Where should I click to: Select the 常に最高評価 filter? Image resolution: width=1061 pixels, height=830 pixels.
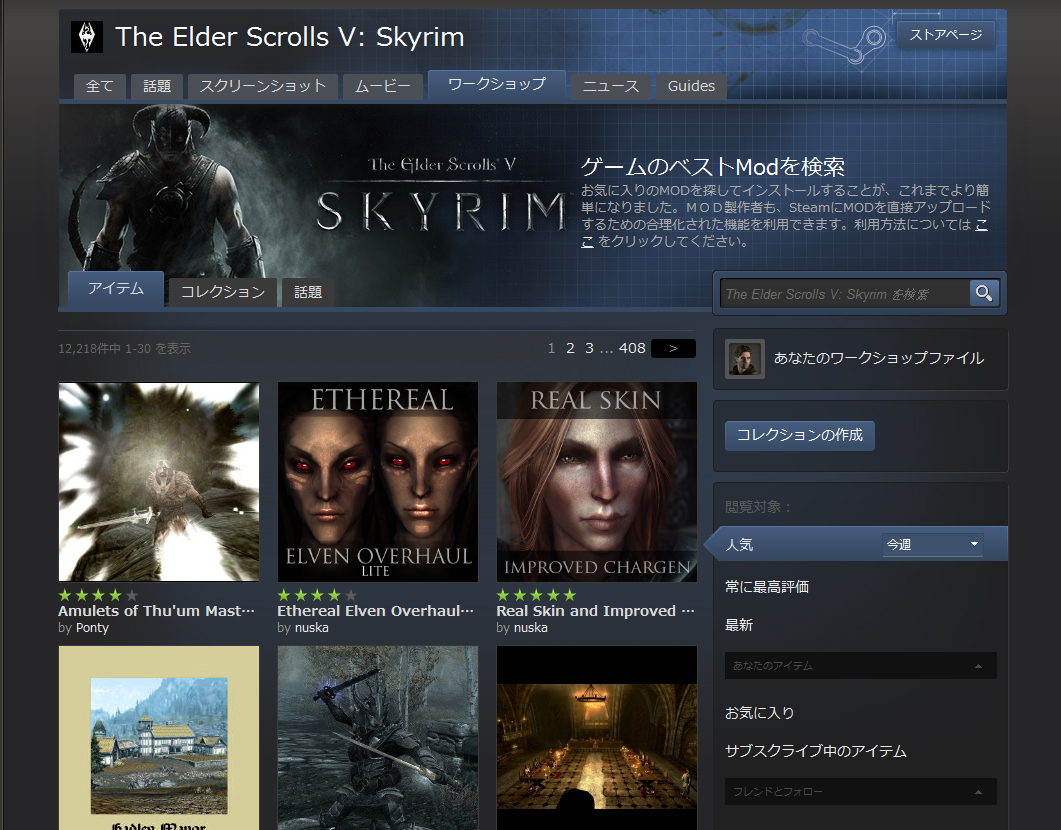(x=767, y=586)
